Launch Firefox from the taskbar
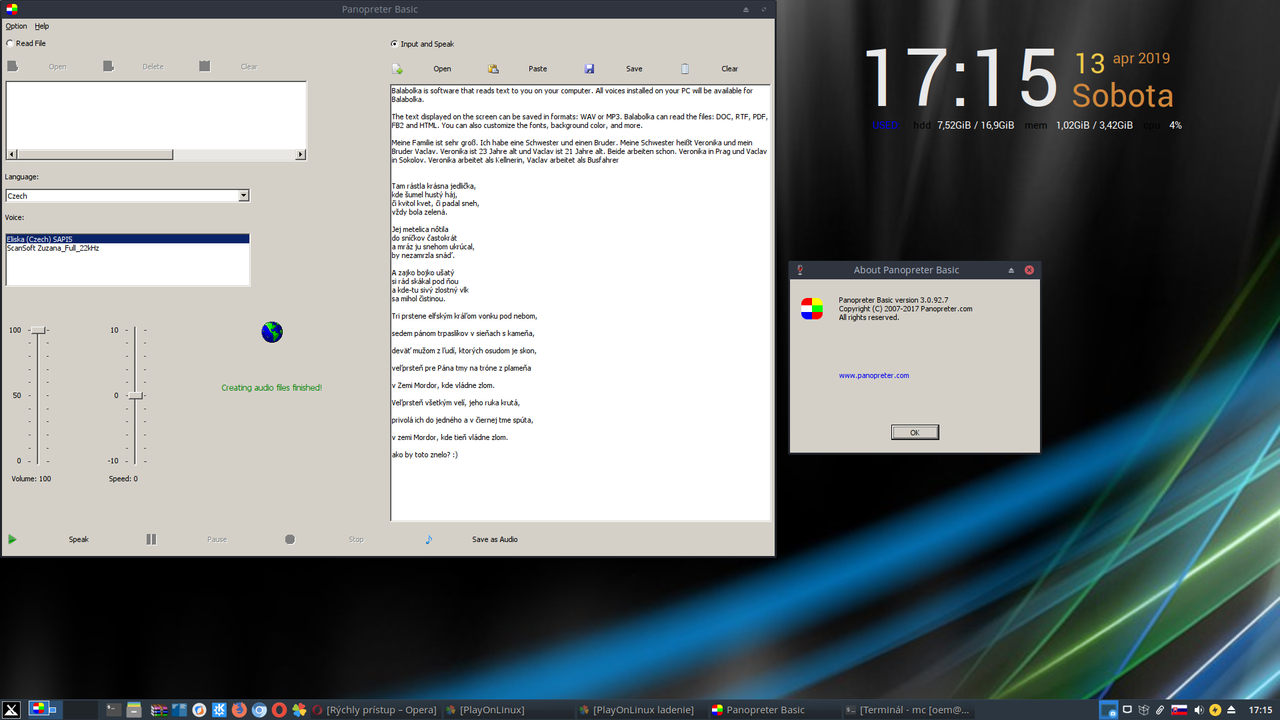The image size is (1280, 720). 239,710
